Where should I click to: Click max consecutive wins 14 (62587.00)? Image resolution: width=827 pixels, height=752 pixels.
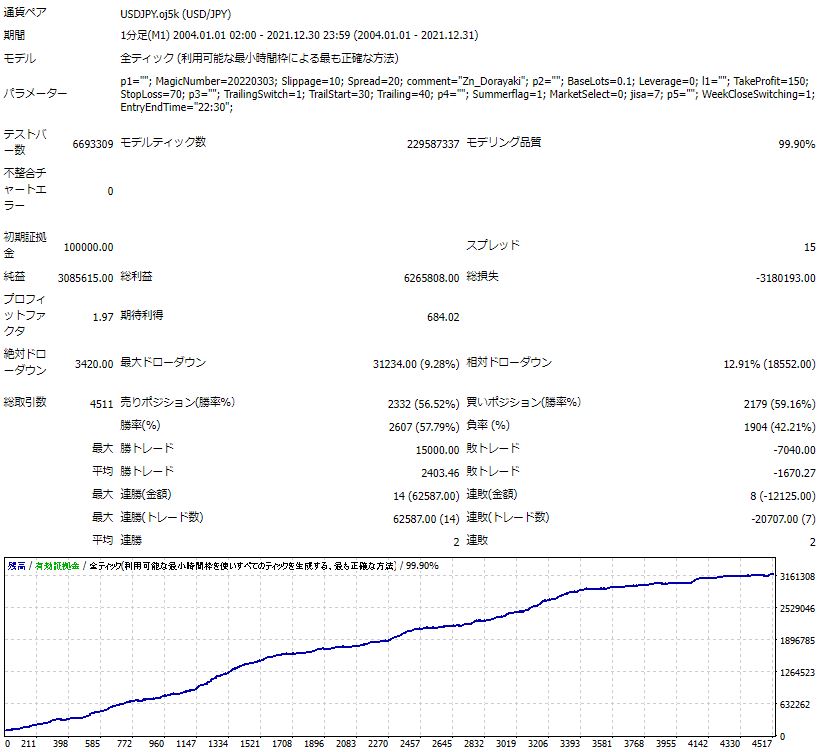(426, 496)
